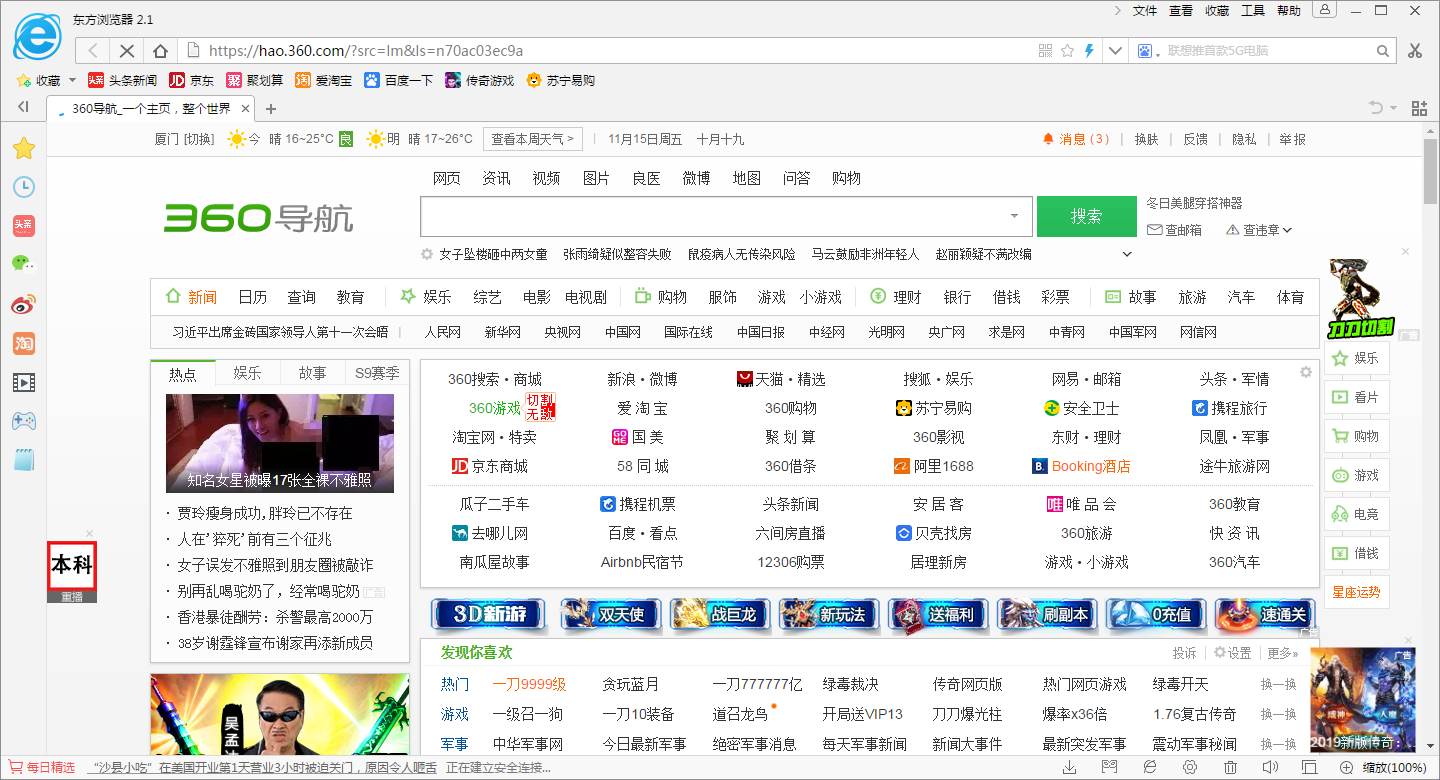Open the Toutiao news sidebar icon
This screenshot has height=780, width=1440.
[x=23, y=226]
